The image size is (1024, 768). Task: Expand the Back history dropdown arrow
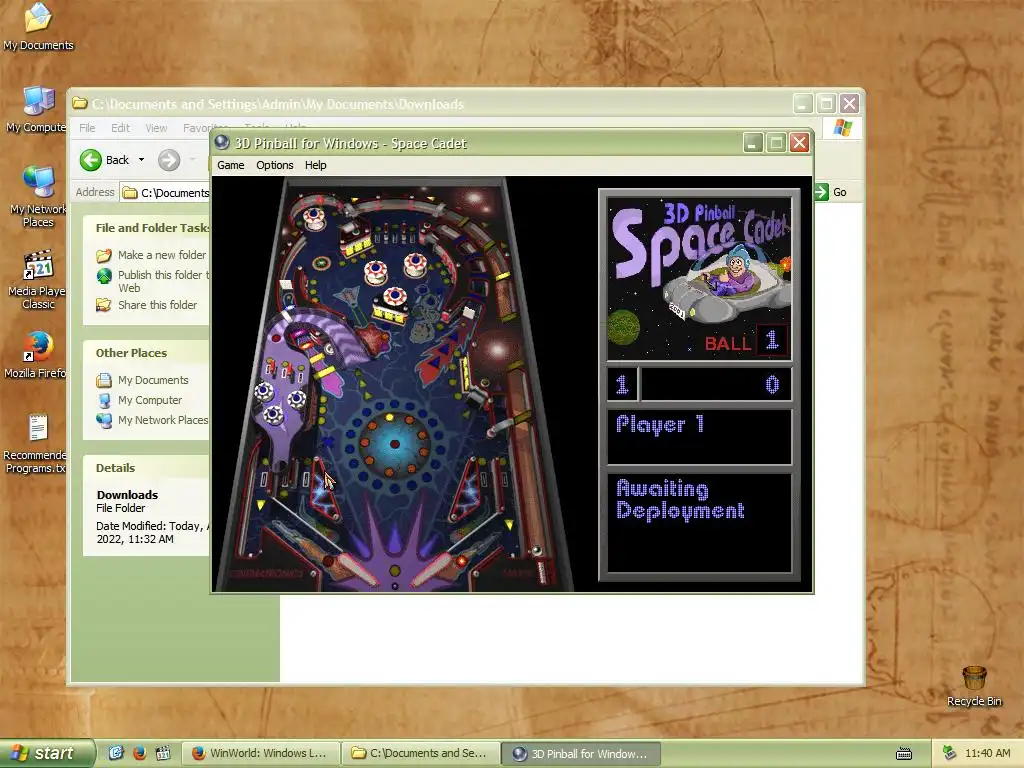(142, 160)
